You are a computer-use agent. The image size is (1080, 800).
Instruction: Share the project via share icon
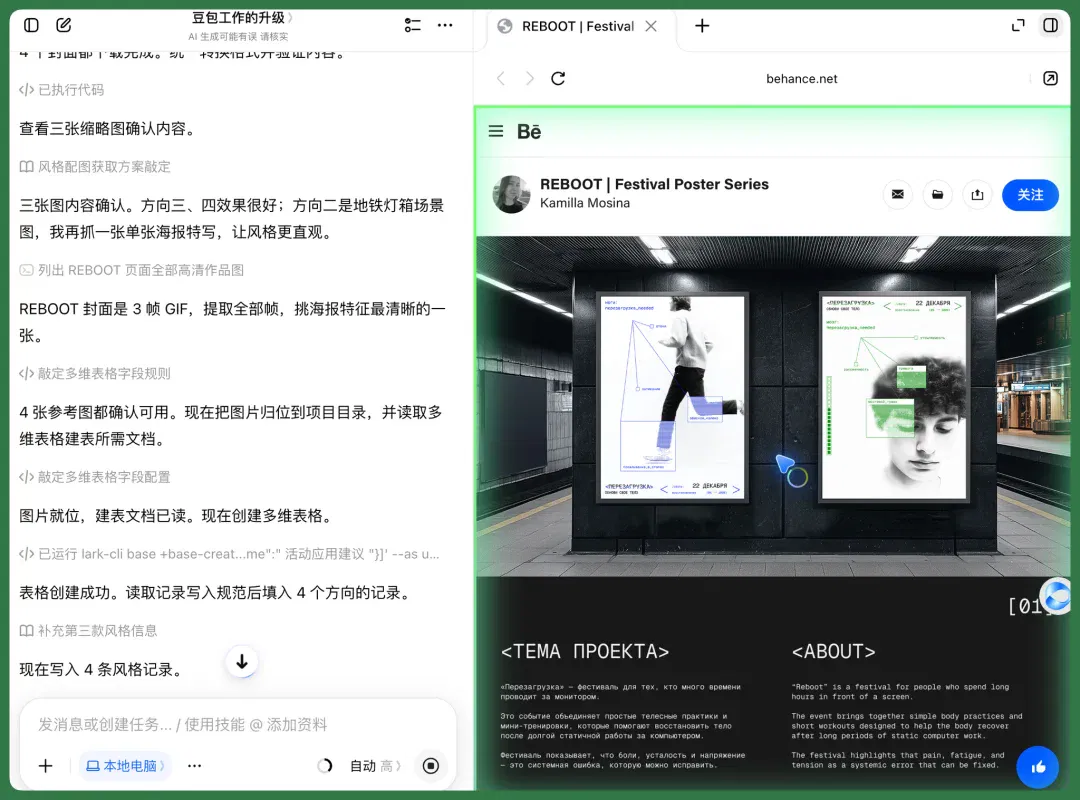click(x=977, y=194)
